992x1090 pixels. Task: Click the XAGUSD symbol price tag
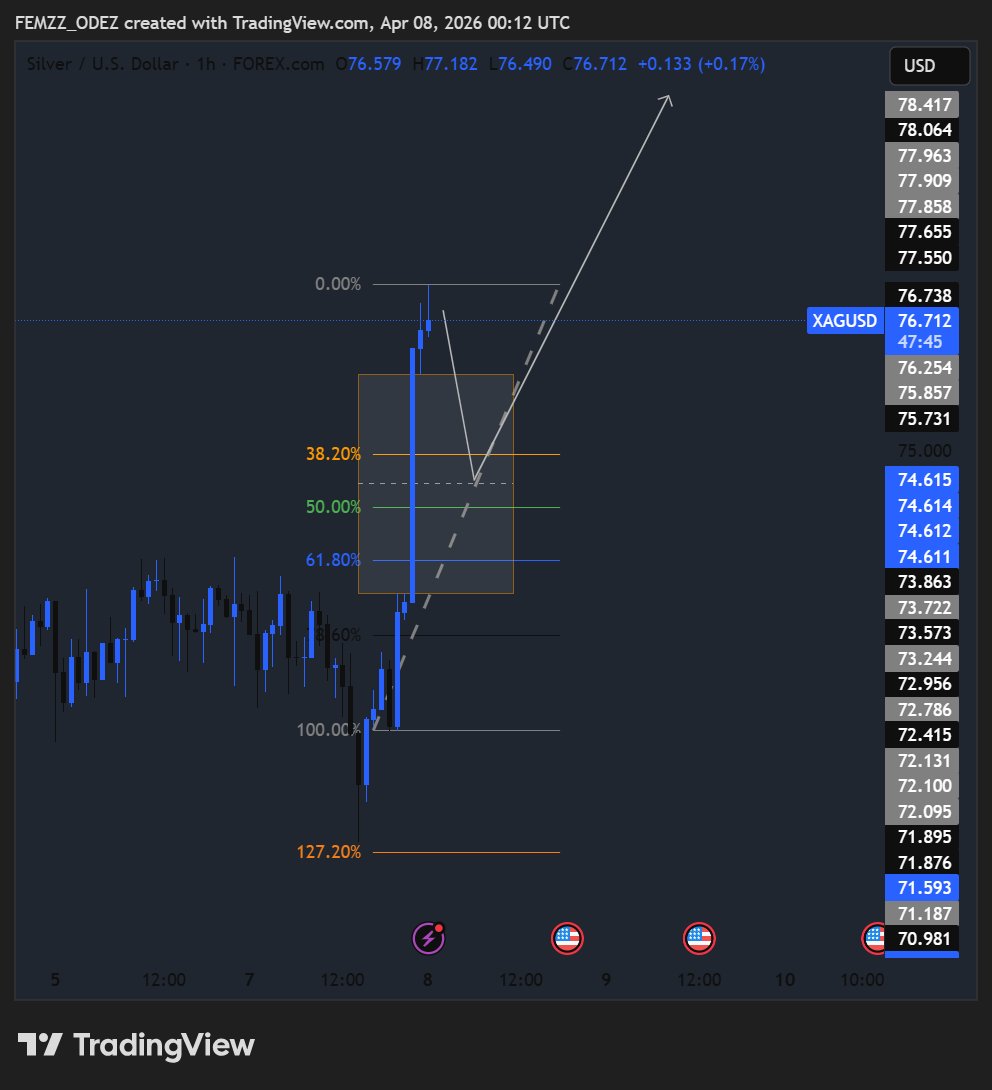click(x=845, y=320)
